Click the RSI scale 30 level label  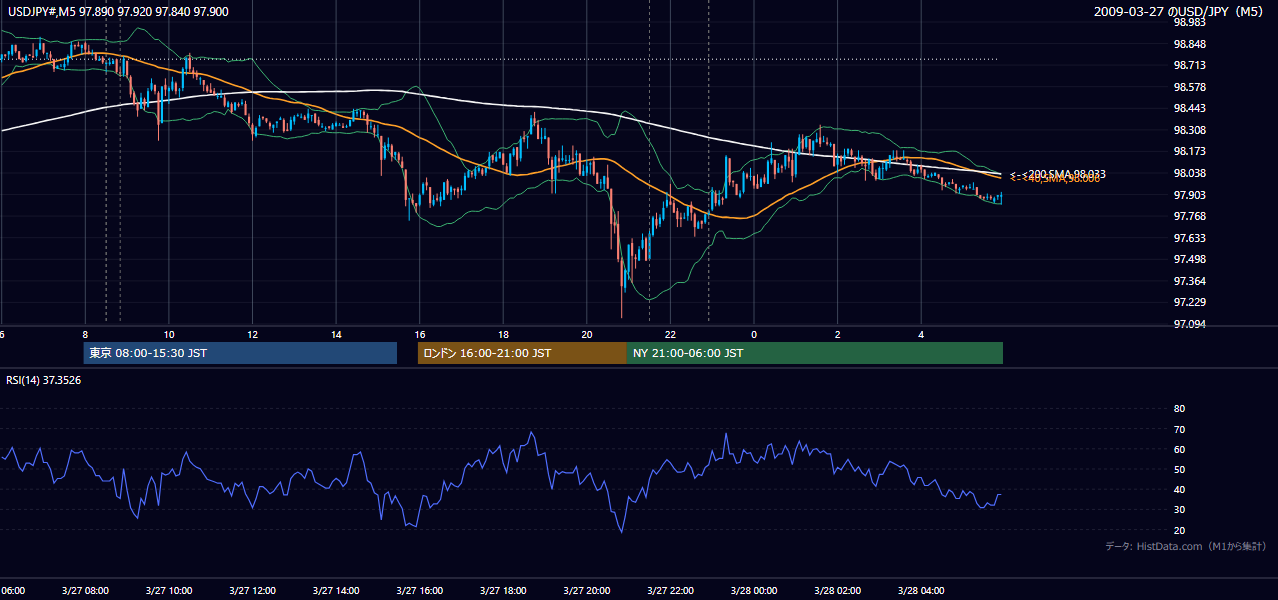(x=1179, y=510)
